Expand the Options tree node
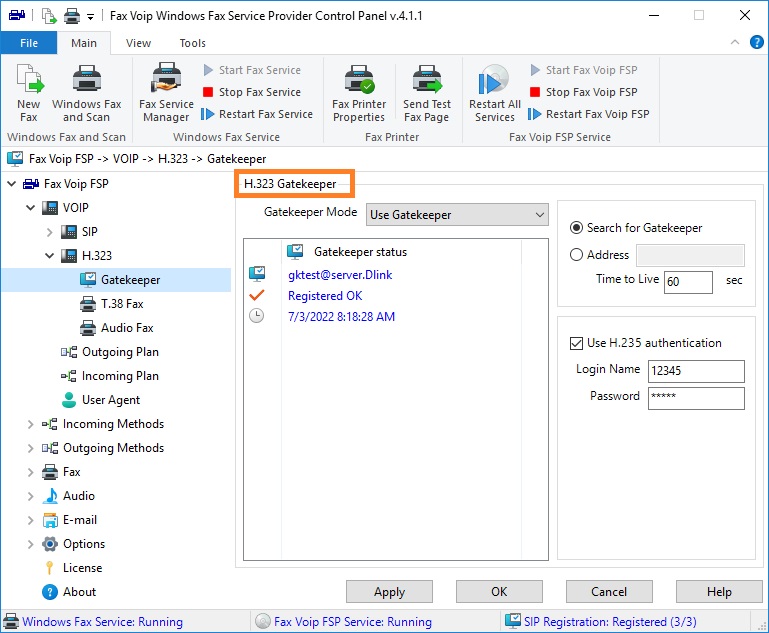Image resolution: width=769 pixels, height=633 pixels. 30,544
